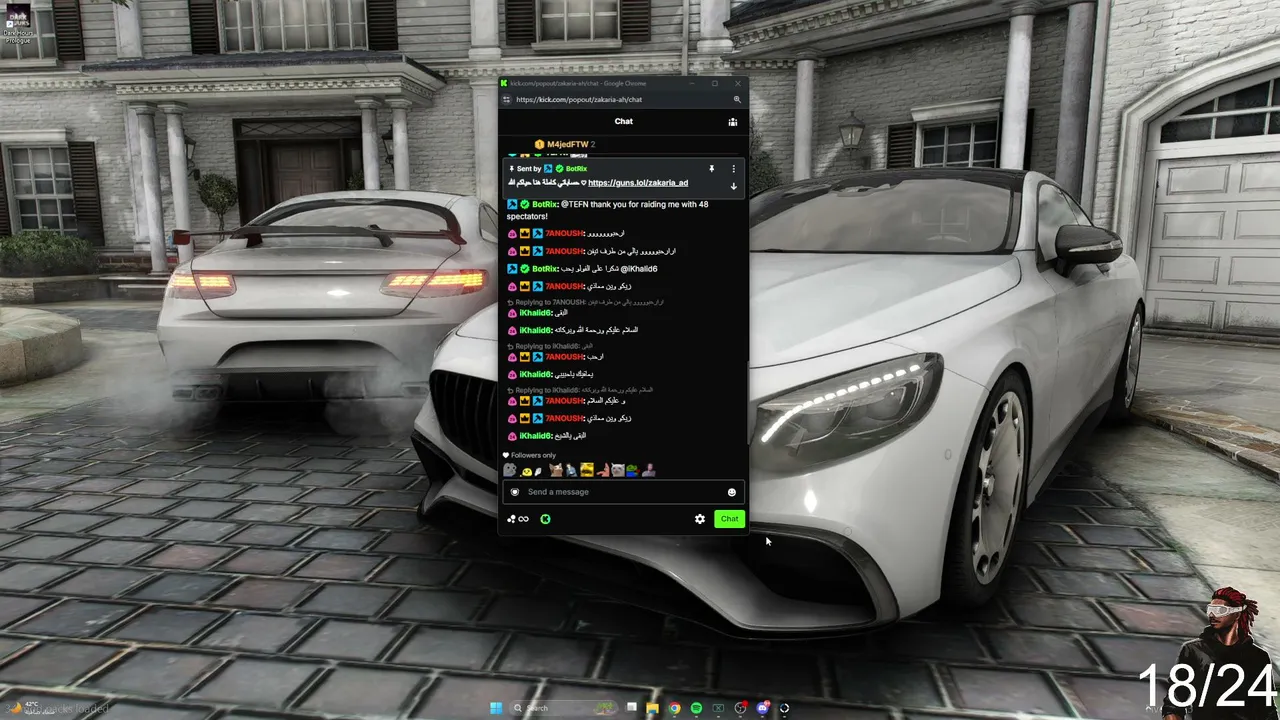This screenshot has height=720, width=1280.
Task: Open the chat users list icon
Action: click(733, 122)
